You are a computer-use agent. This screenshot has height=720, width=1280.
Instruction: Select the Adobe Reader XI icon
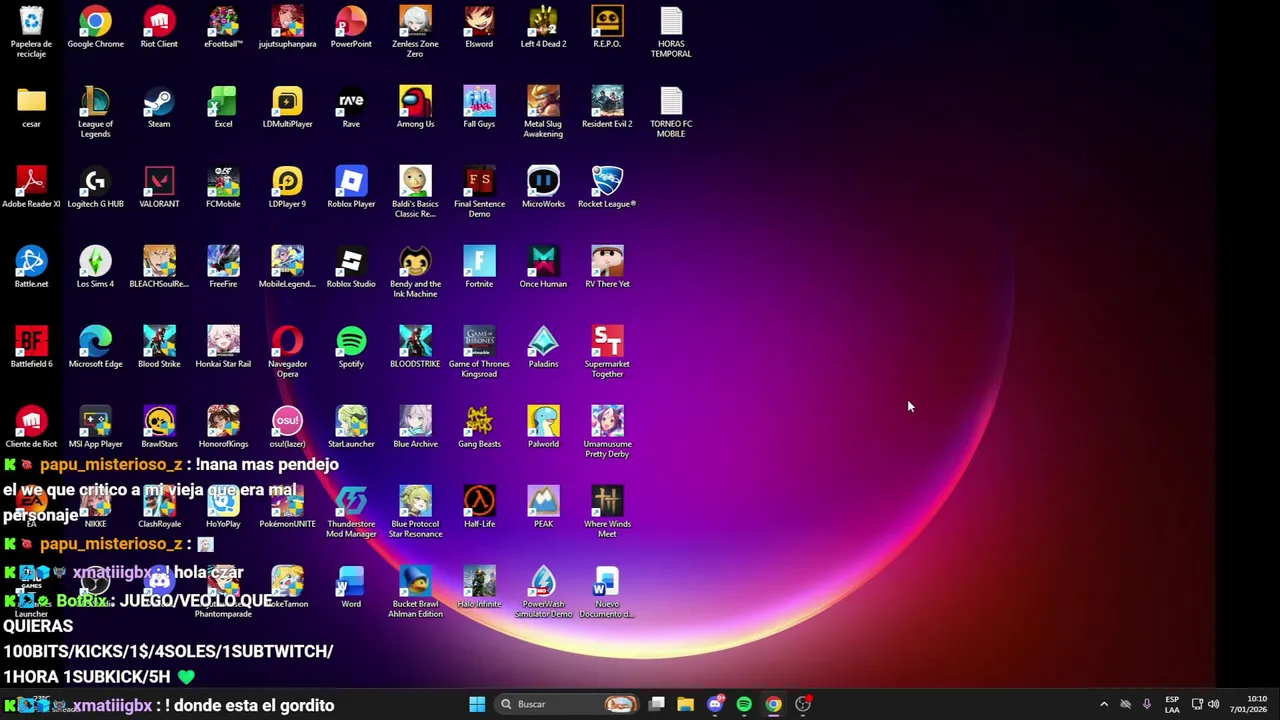click(31, 187)
